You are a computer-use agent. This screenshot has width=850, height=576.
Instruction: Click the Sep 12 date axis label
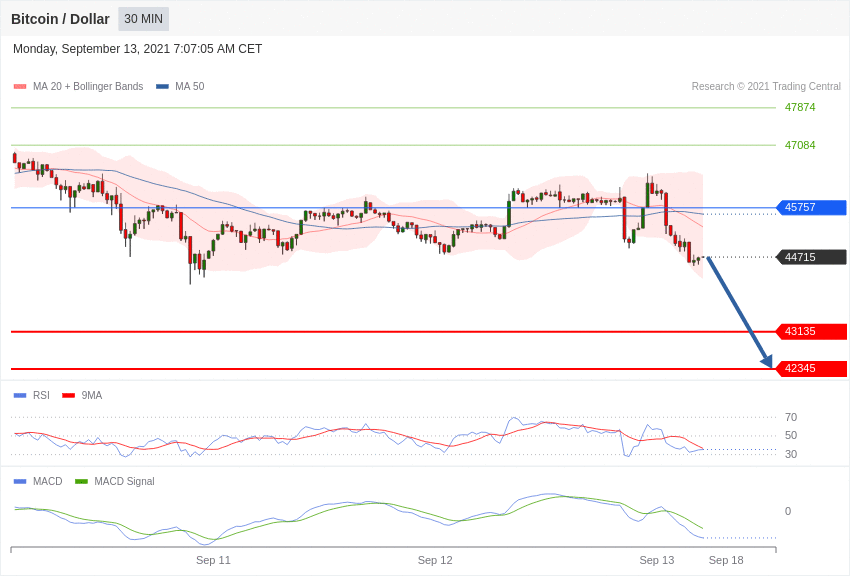435,560
